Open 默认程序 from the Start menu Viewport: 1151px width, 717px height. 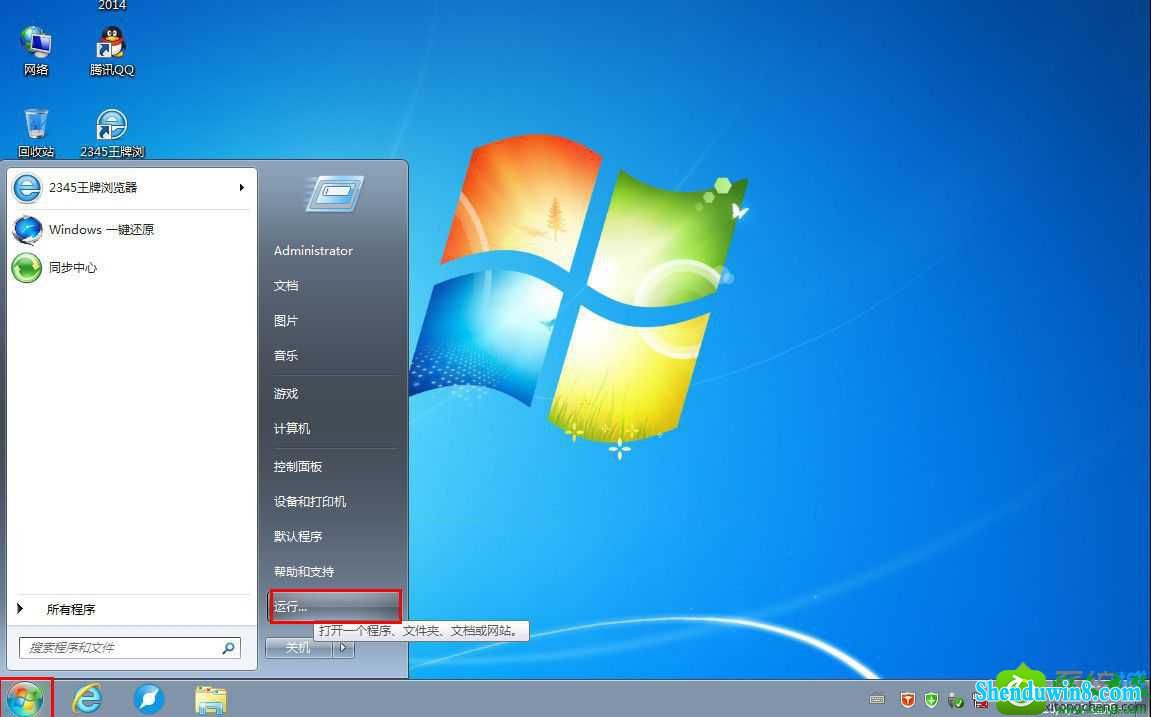(298, 536)
